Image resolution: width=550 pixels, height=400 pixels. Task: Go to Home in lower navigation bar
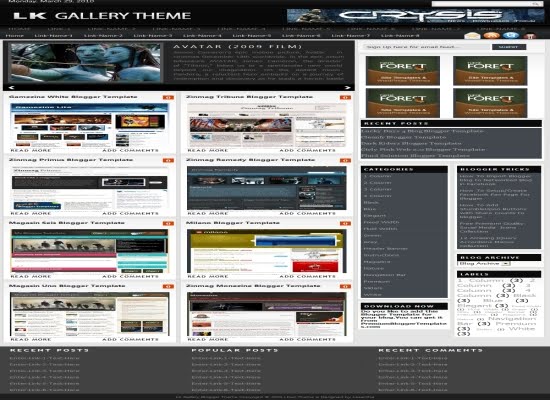(x=15, y=35)
